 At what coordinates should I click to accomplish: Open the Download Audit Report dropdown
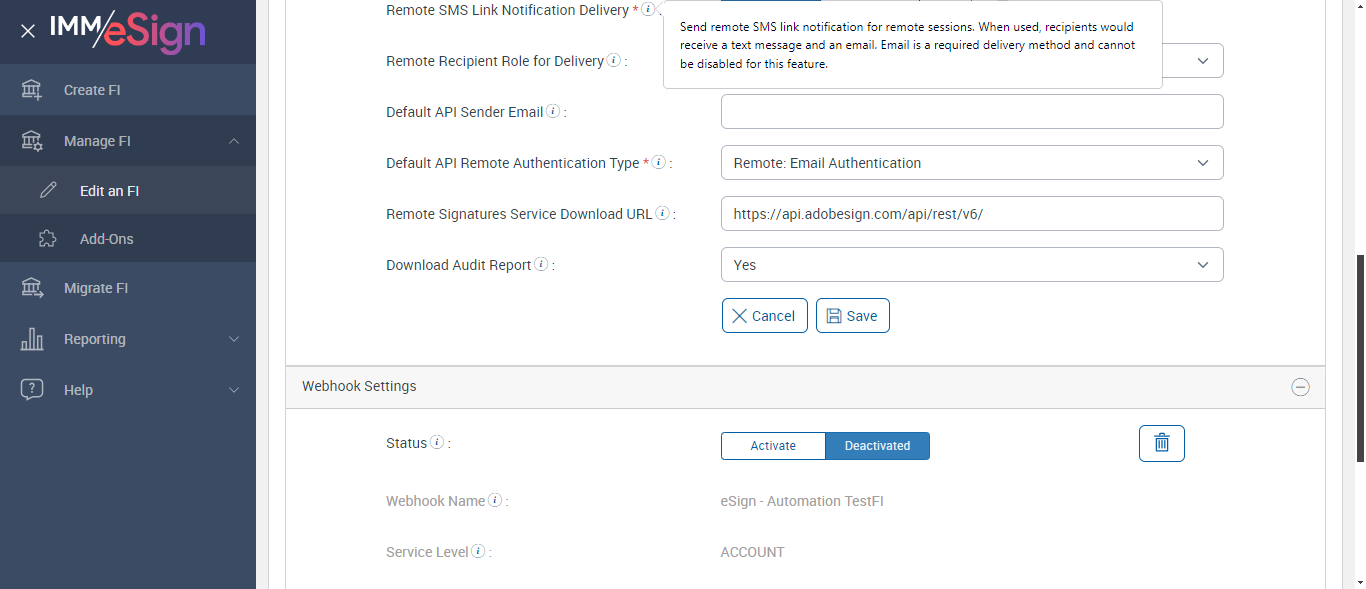click(971, 265)
